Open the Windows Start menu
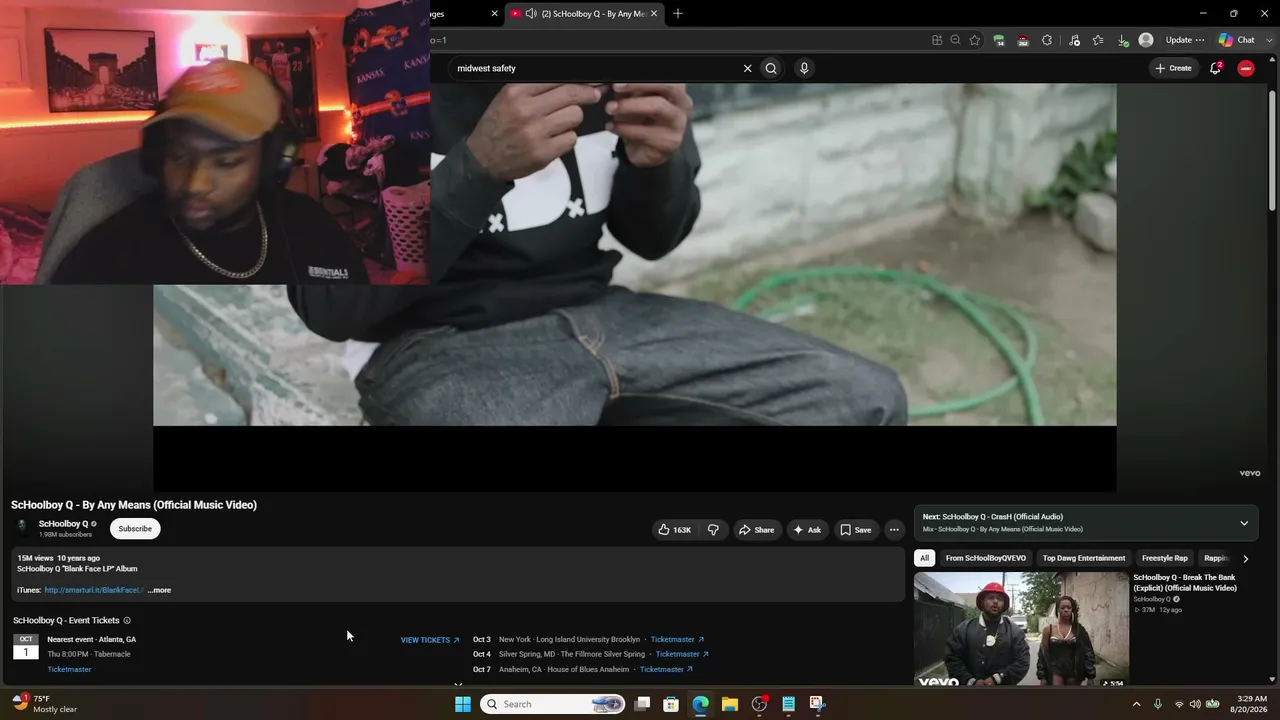 (463, 704)
